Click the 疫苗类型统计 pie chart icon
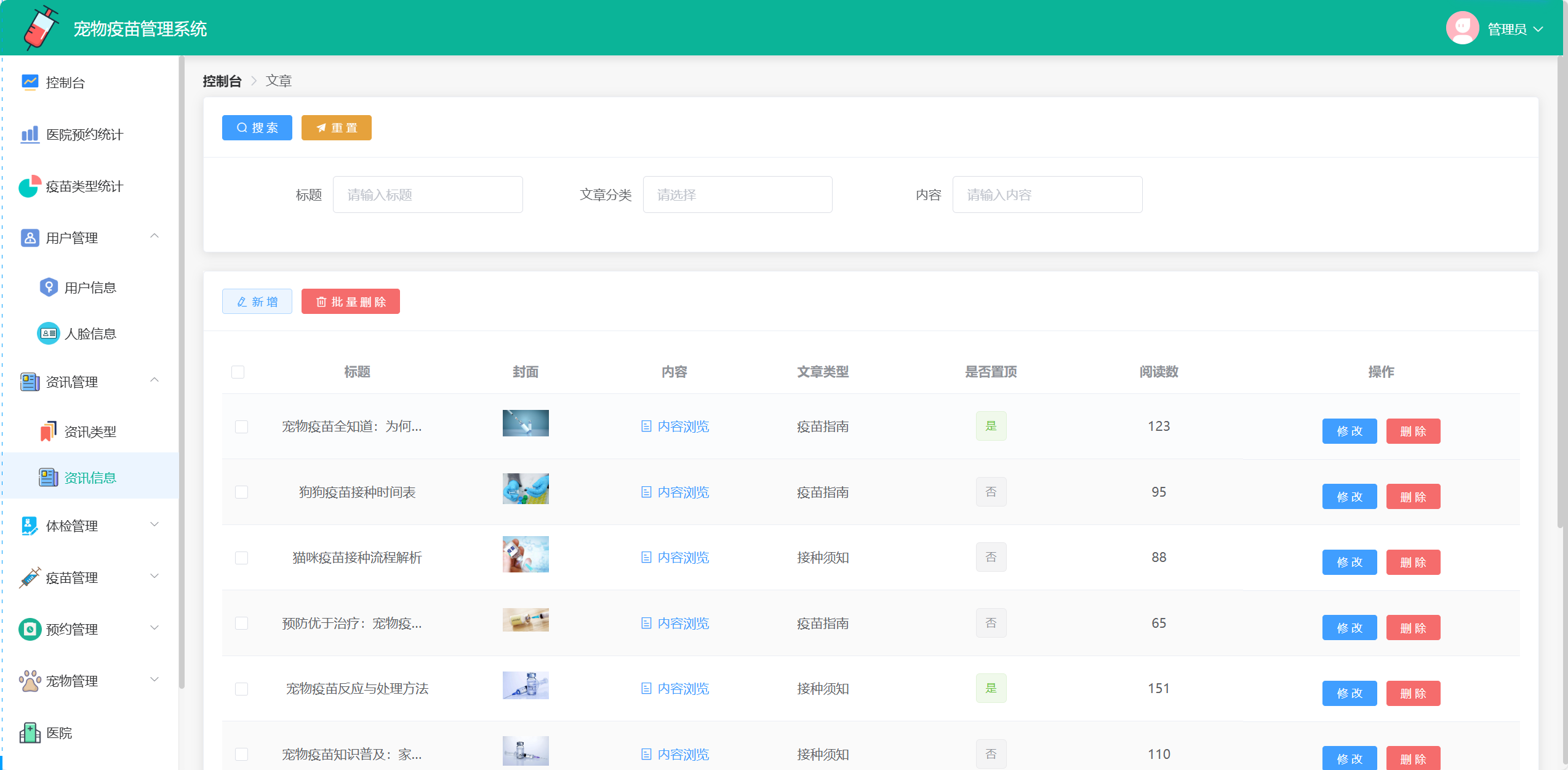This screenshot has width=1568, height=770. coord(30,186)
